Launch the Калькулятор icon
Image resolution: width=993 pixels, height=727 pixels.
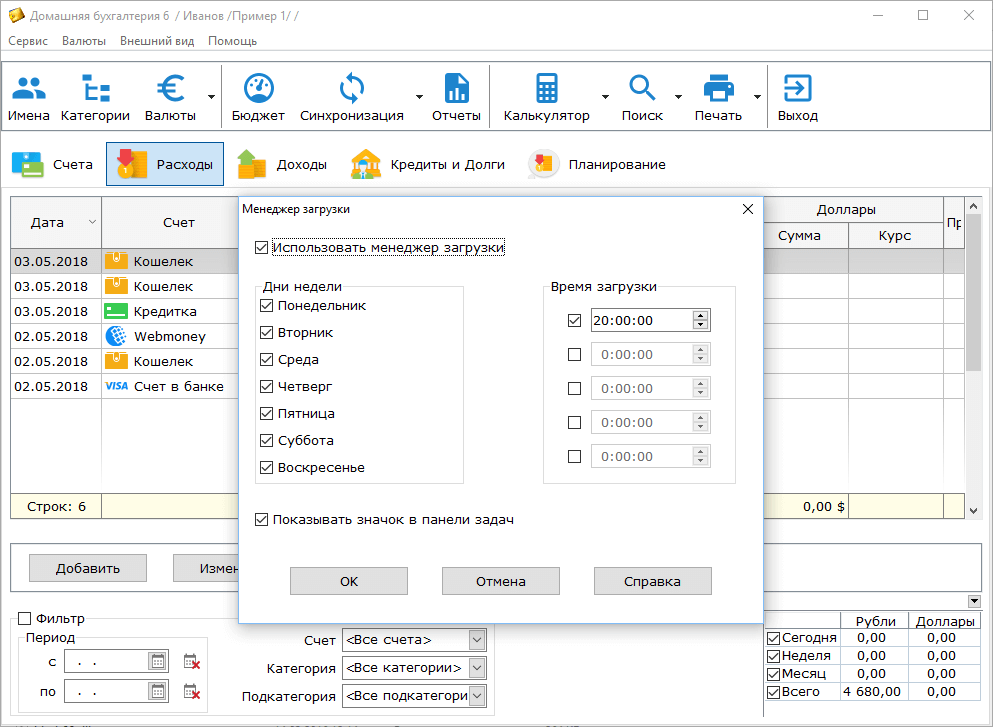point(546,98)
